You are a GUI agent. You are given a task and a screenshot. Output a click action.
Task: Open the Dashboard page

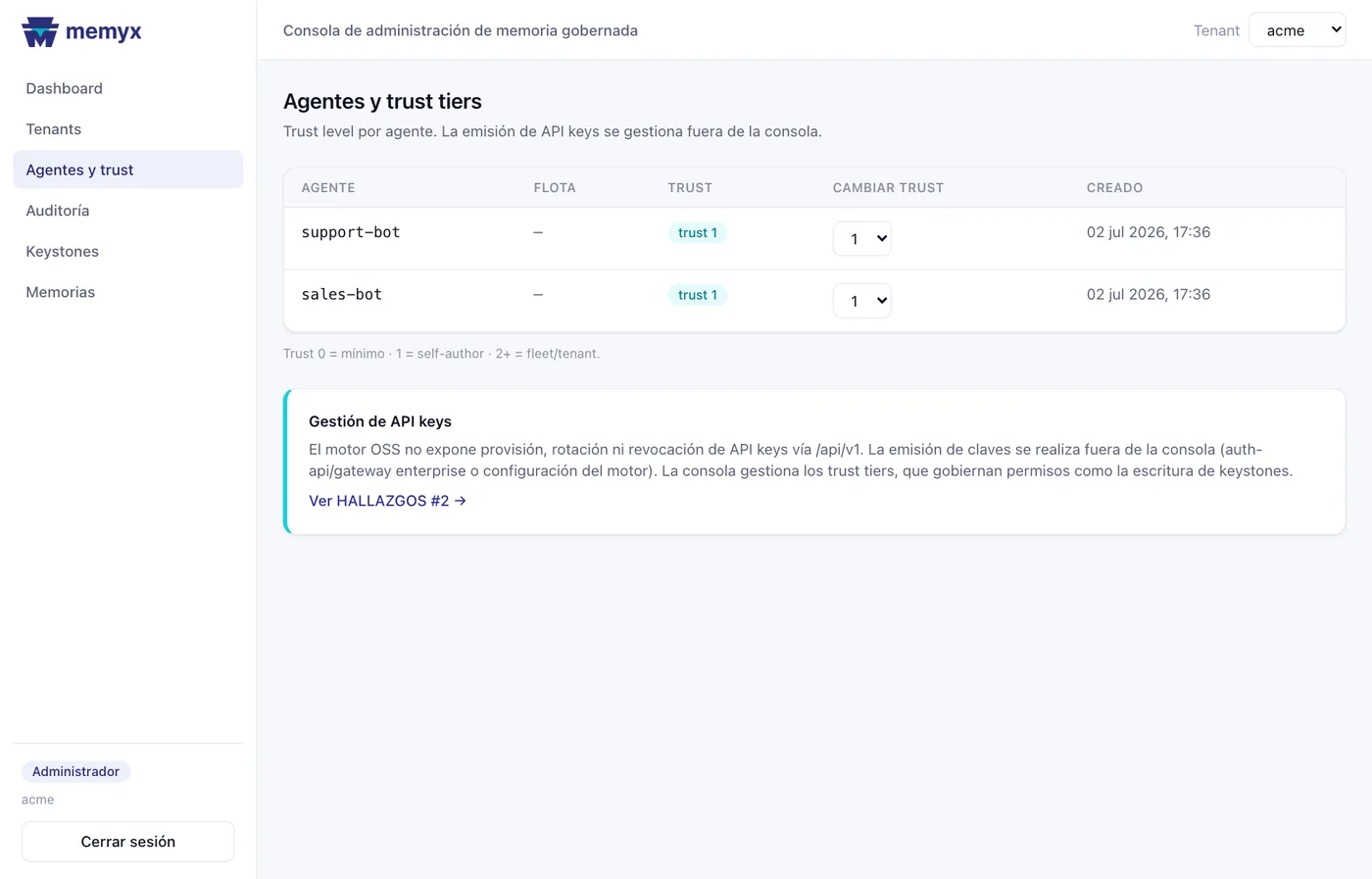127,88
